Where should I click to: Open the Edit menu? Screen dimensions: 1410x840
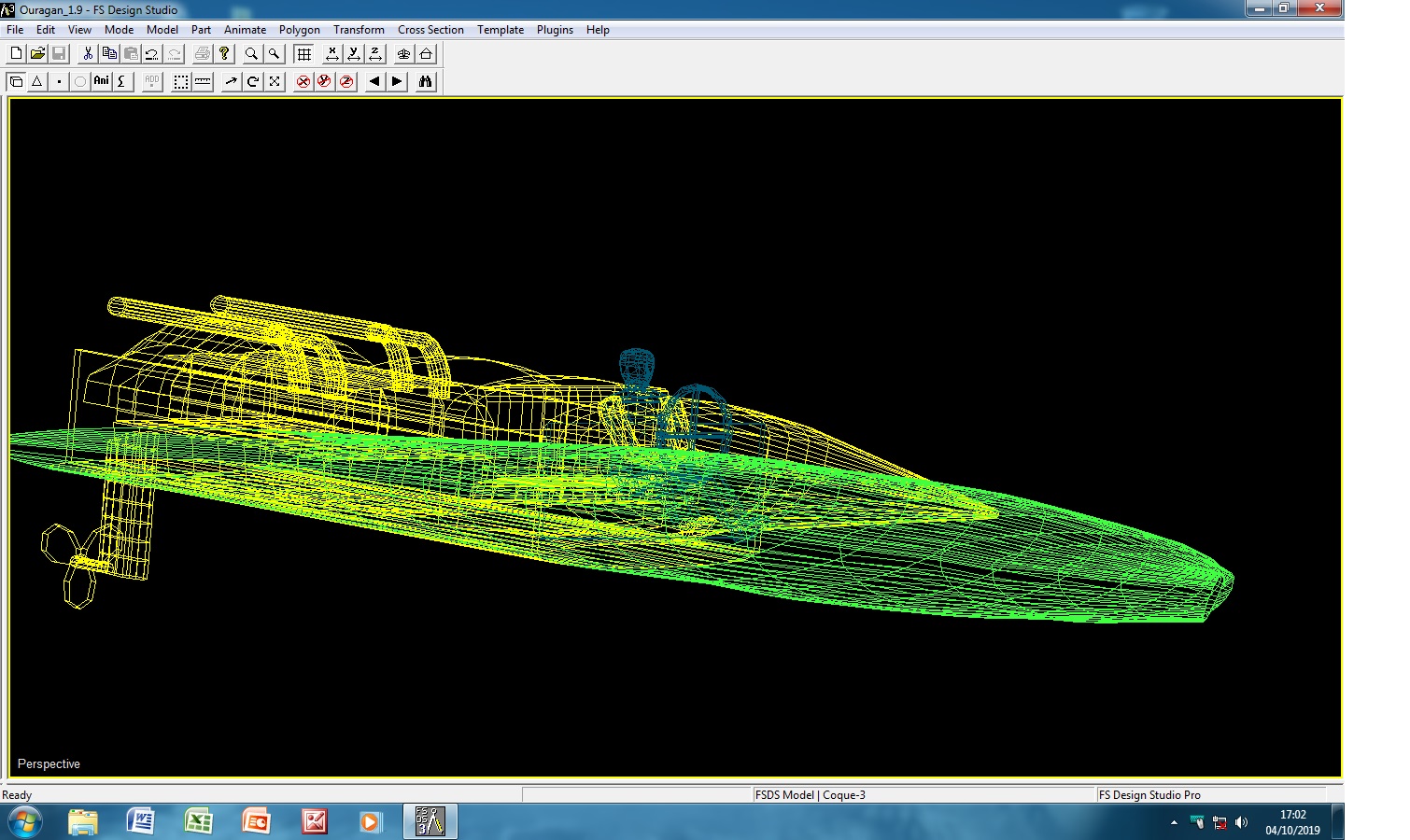[x=46, y=30]
